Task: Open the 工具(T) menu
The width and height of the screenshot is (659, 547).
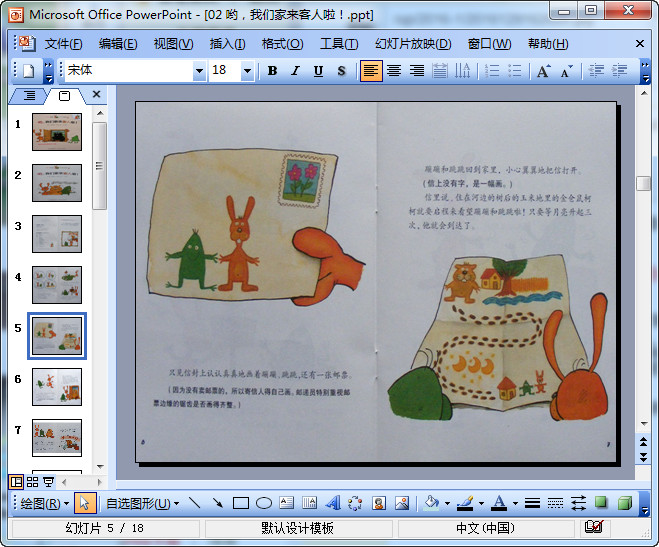Action: click(339, 44)
